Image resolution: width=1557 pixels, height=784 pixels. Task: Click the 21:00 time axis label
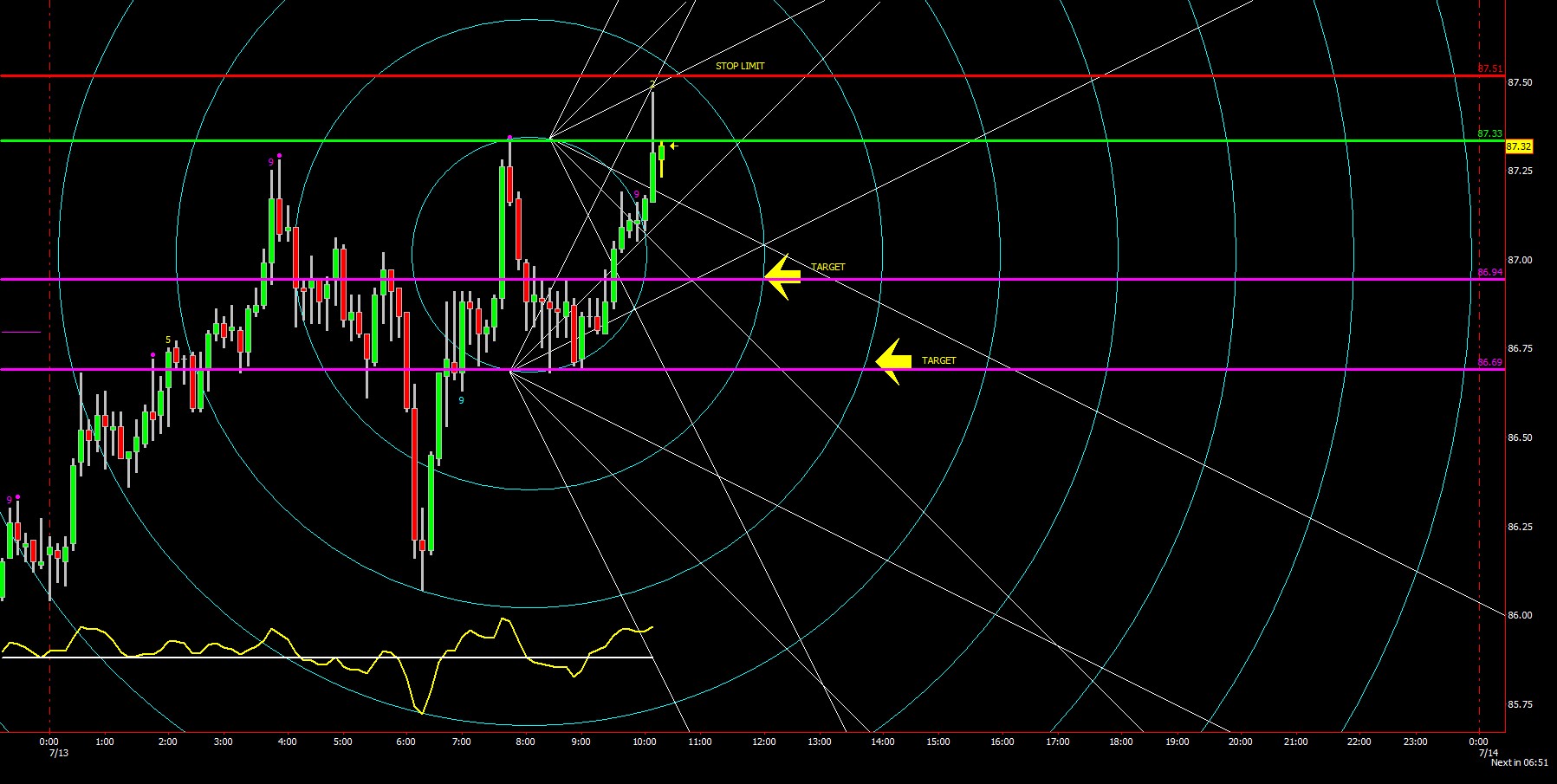coord(1295,742)
